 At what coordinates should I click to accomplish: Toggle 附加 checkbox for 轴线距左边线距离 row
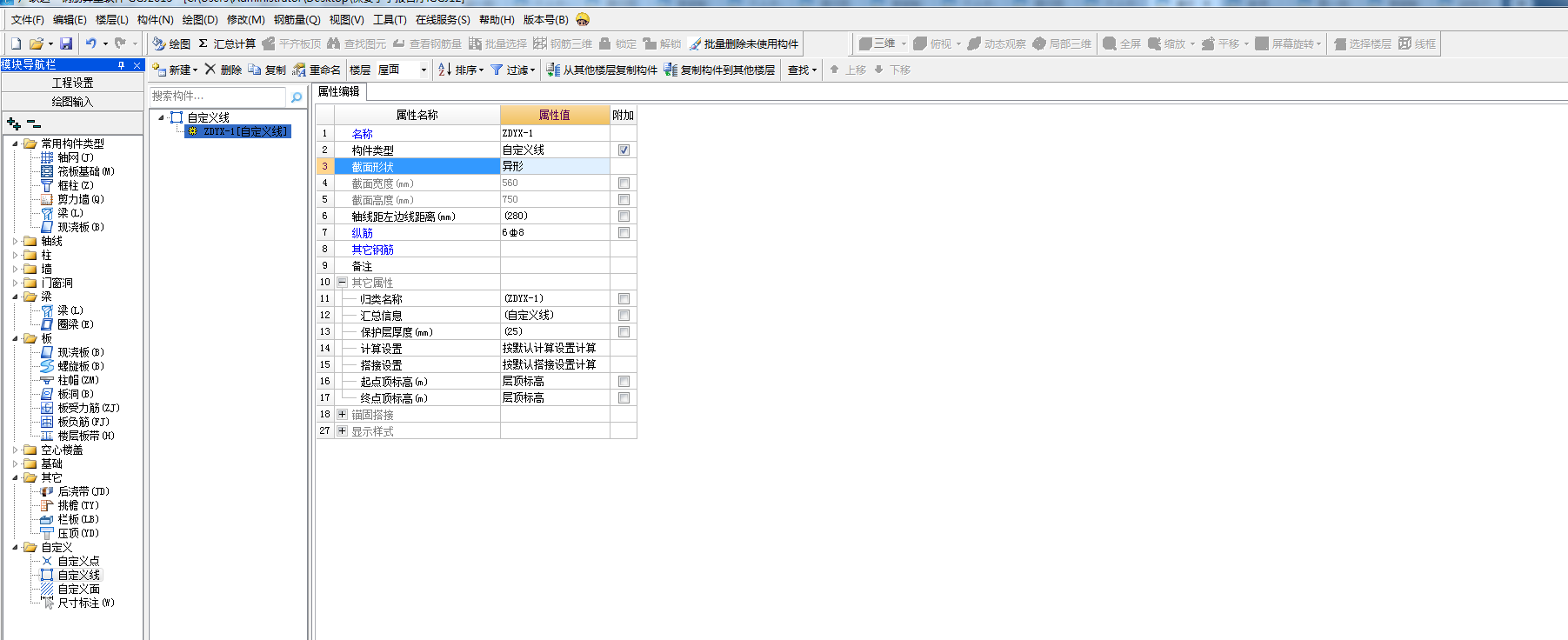(624, 216)
